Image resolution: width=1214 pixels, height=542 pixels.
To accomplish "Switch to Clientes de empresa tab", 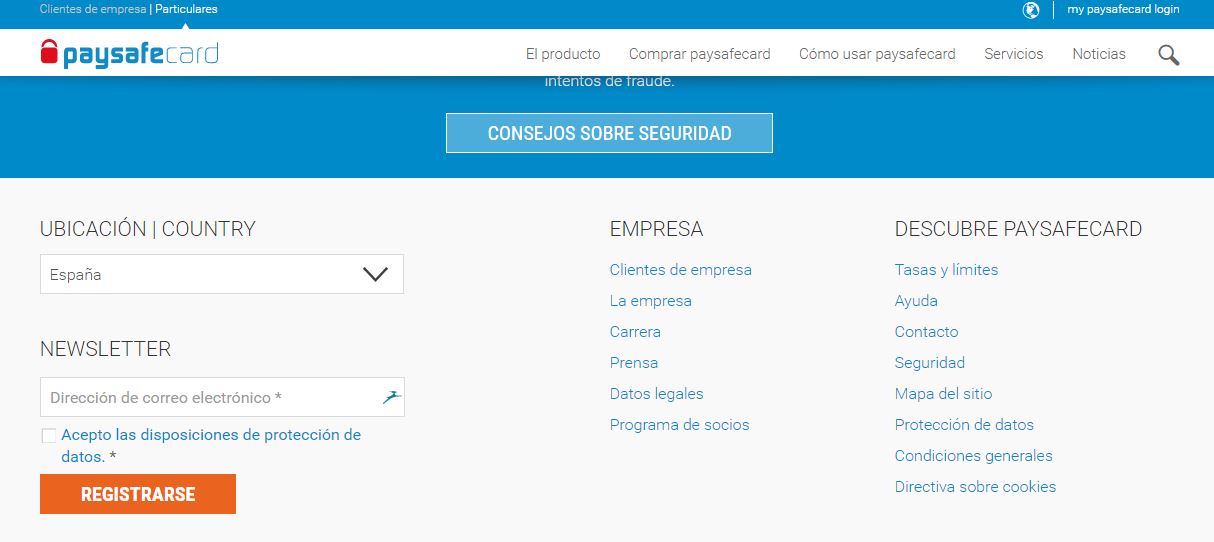I will (x=93, y=9).
